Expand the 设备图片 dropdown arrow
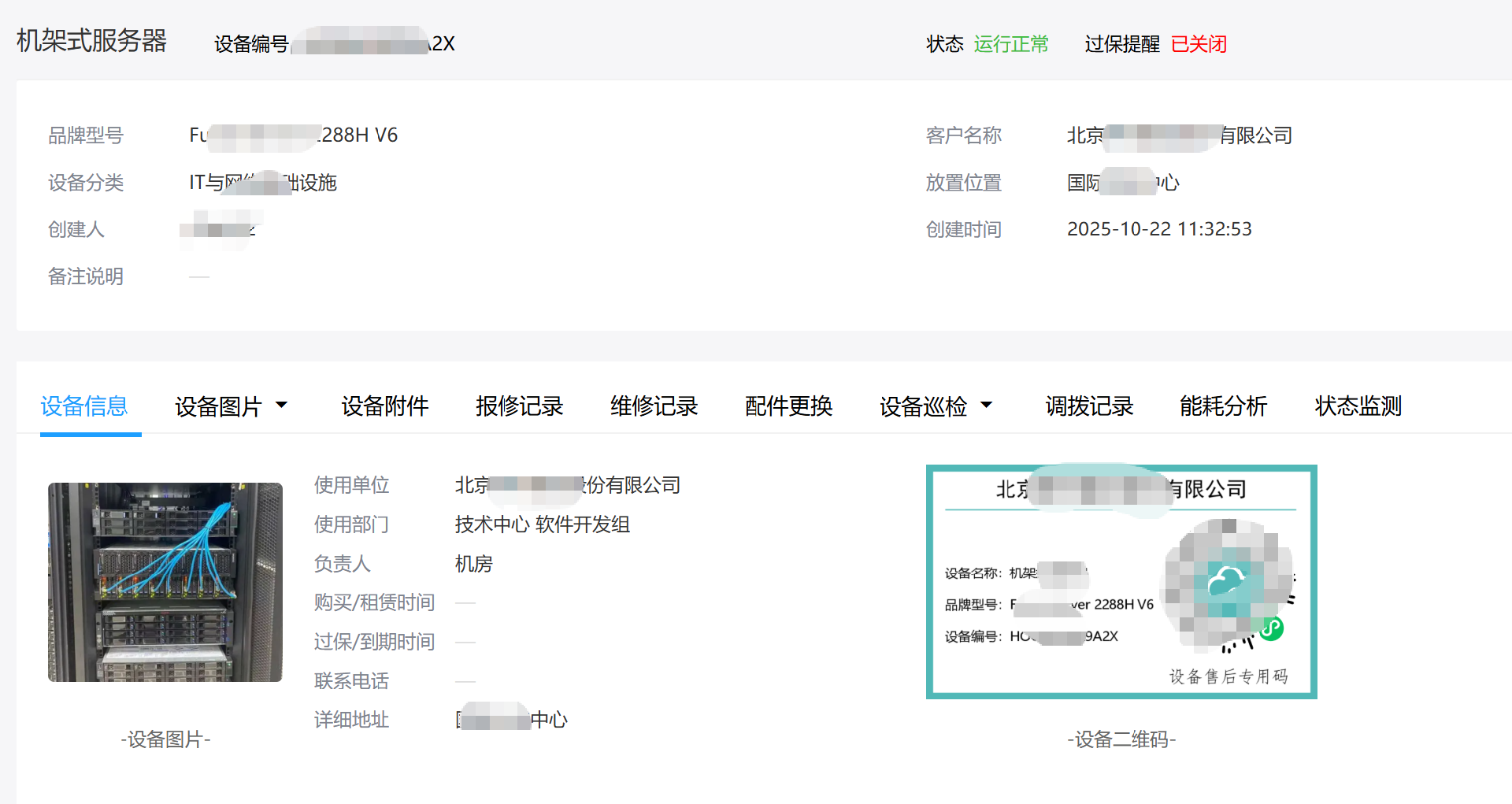This screenshot has height=804, width=1512. pyautogui.click(x=281, y=406)
